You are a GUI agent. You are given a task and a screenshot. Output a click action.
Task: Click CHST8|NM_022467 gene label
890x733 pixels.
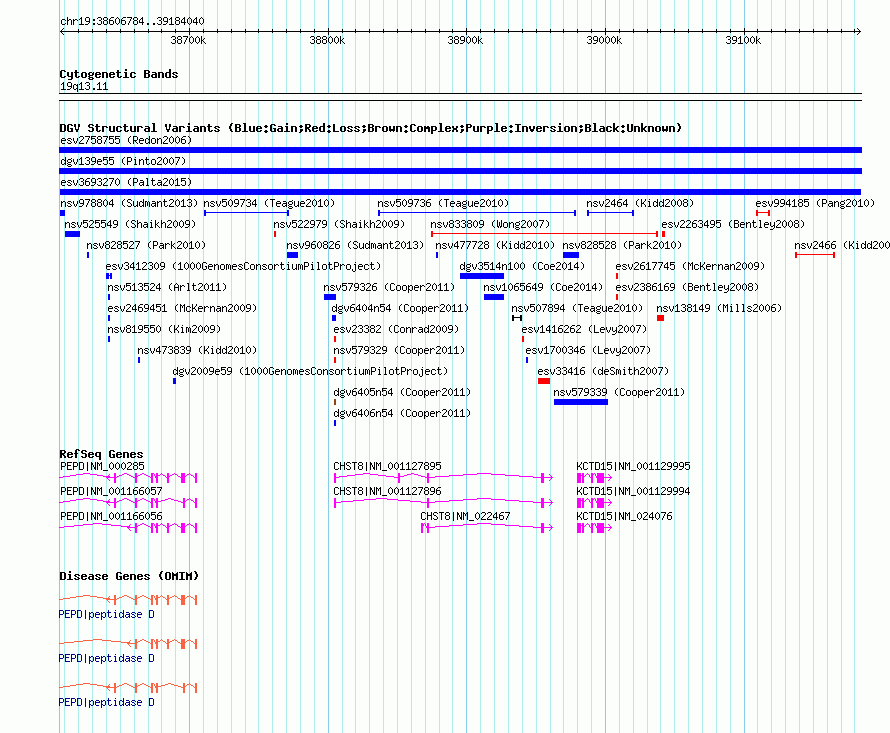[465, 516]
